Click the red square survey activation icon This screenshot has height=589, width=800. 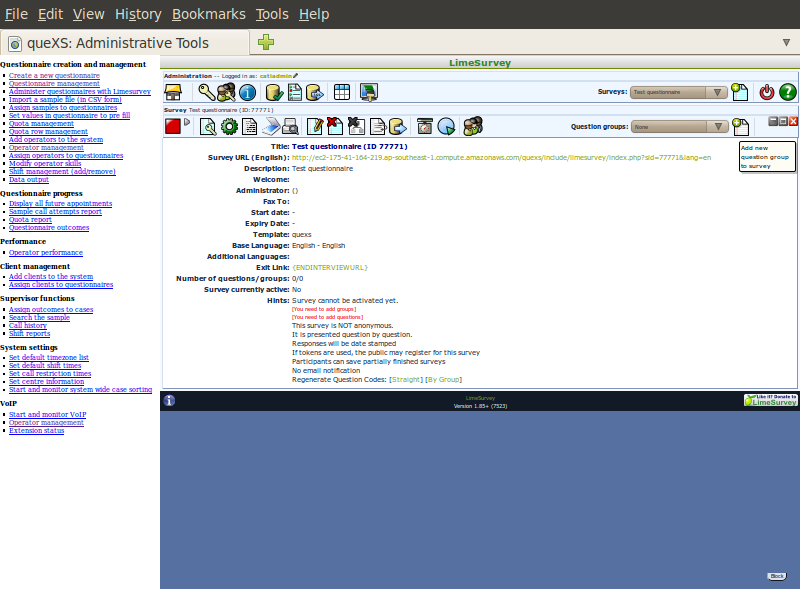(x=172, y=126)
